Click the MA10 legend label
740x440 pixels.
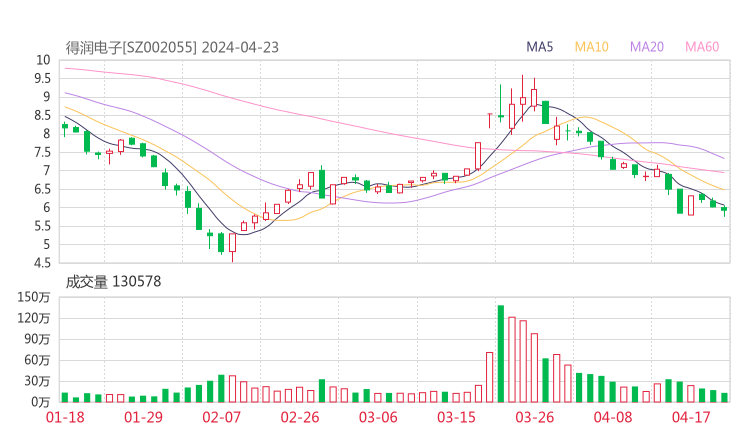[591, 47]
